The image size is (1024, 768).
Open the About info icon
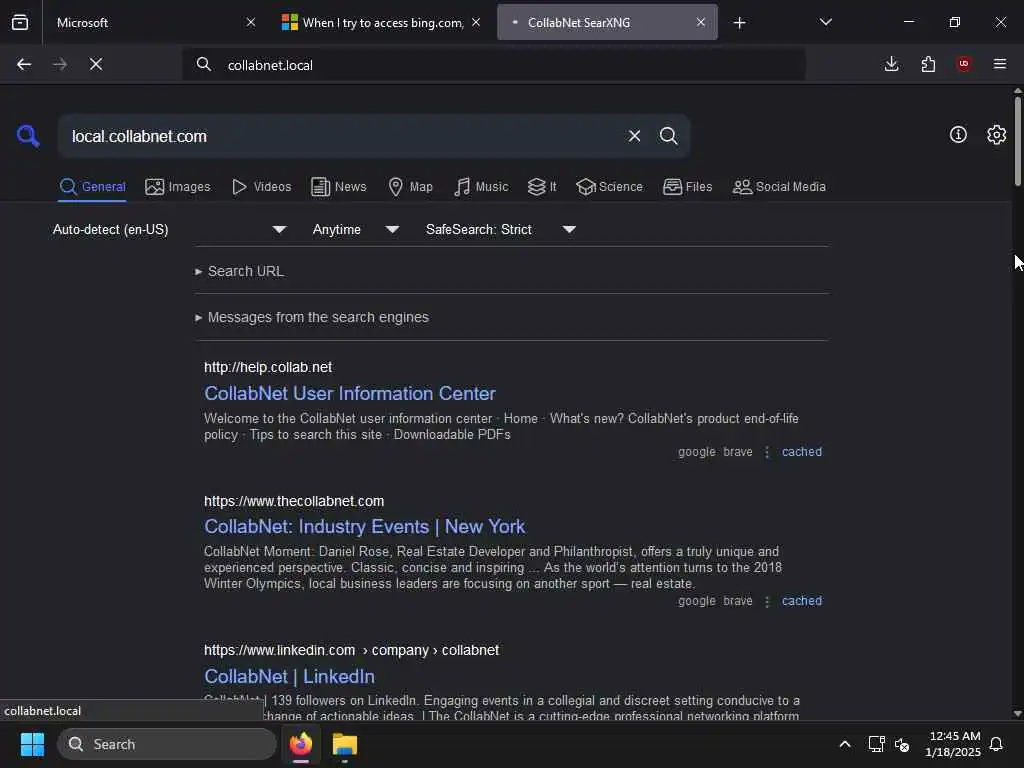(958, 135)
